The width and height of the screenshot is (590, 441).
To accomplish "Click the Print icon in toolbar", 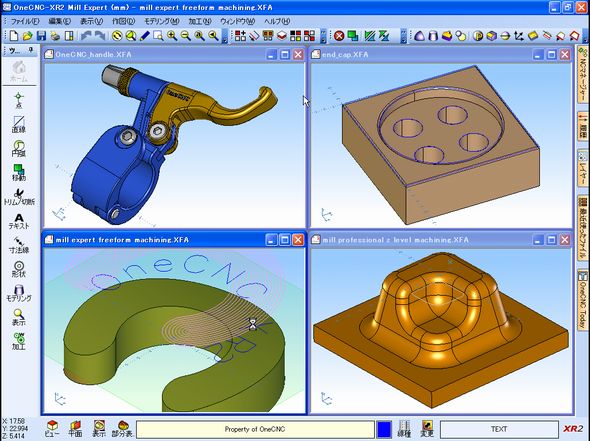I will (x=55, y=36).
